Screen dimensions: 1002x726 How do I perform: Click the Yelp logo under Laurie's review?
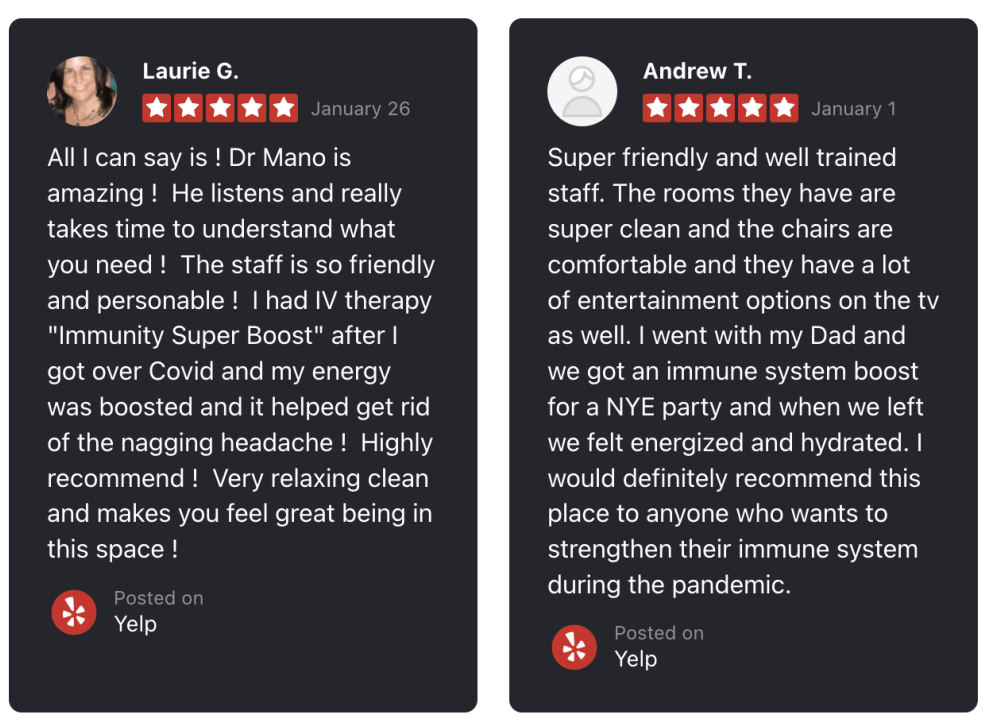[74, 612]
